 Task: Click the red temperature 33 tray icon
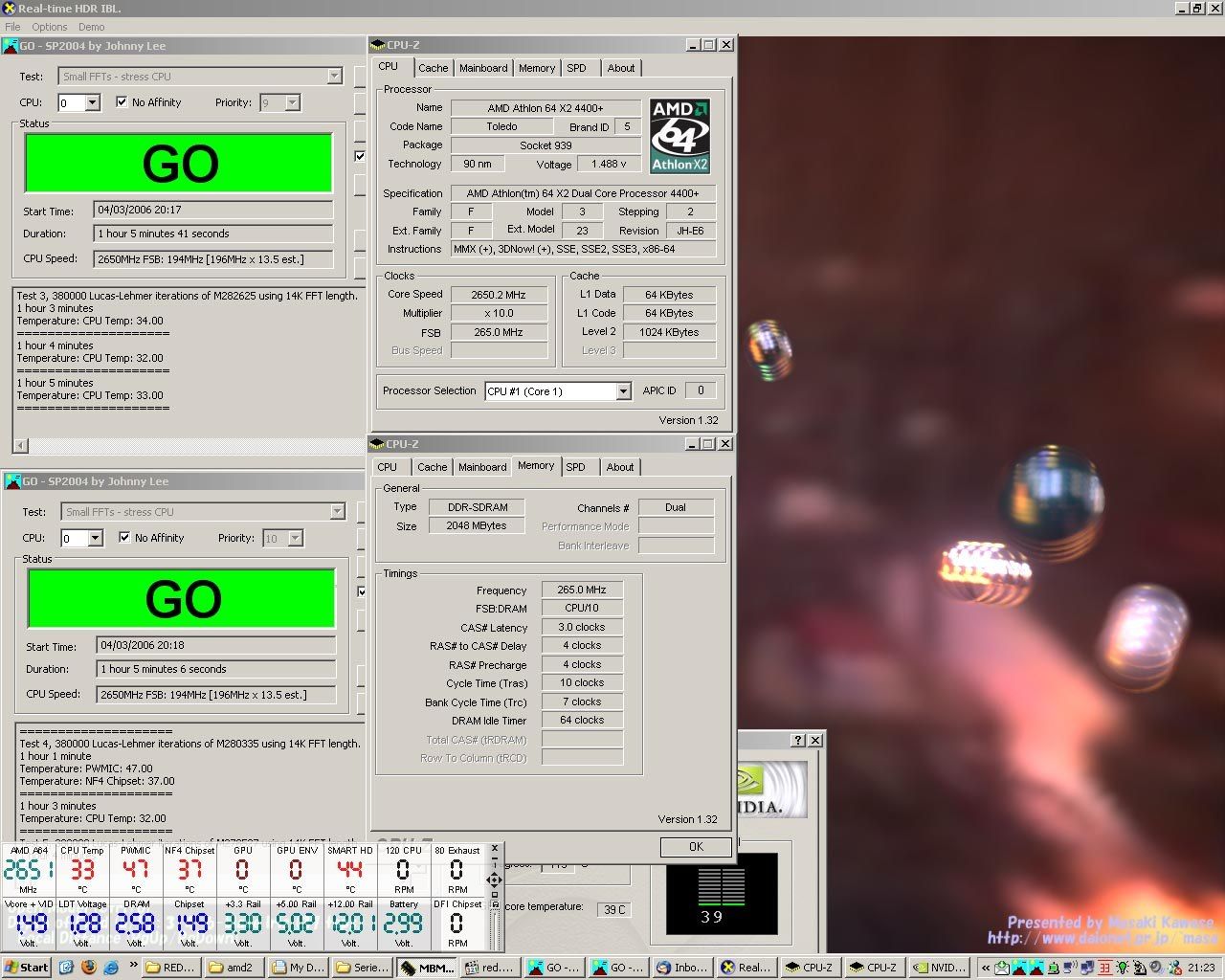(1105, 968)
